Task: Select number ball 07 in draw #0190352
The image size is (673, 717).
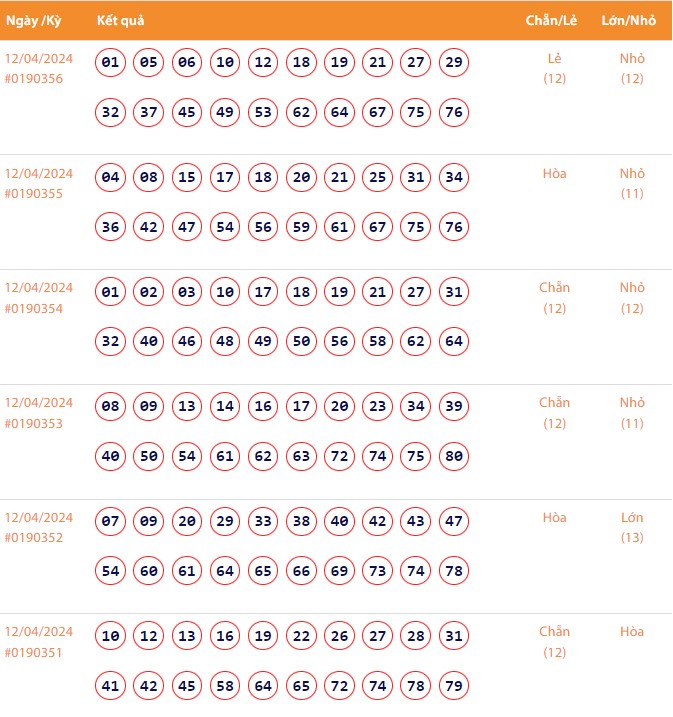Action: (x=111, y=521)
